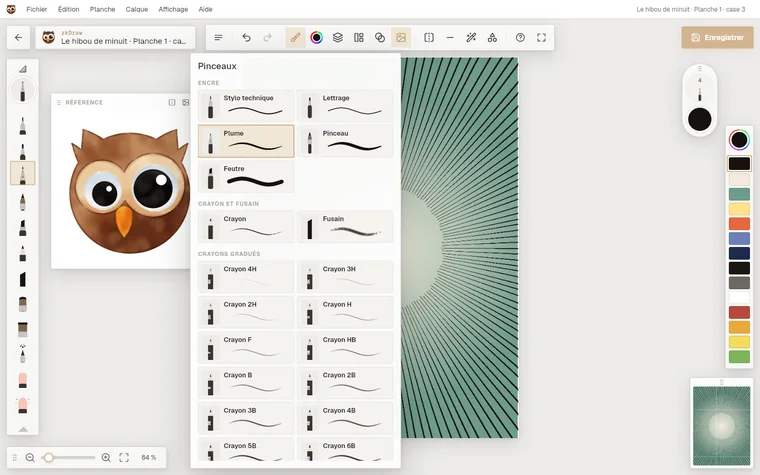Click the image icon in Référence panel header

click(186, 102)
